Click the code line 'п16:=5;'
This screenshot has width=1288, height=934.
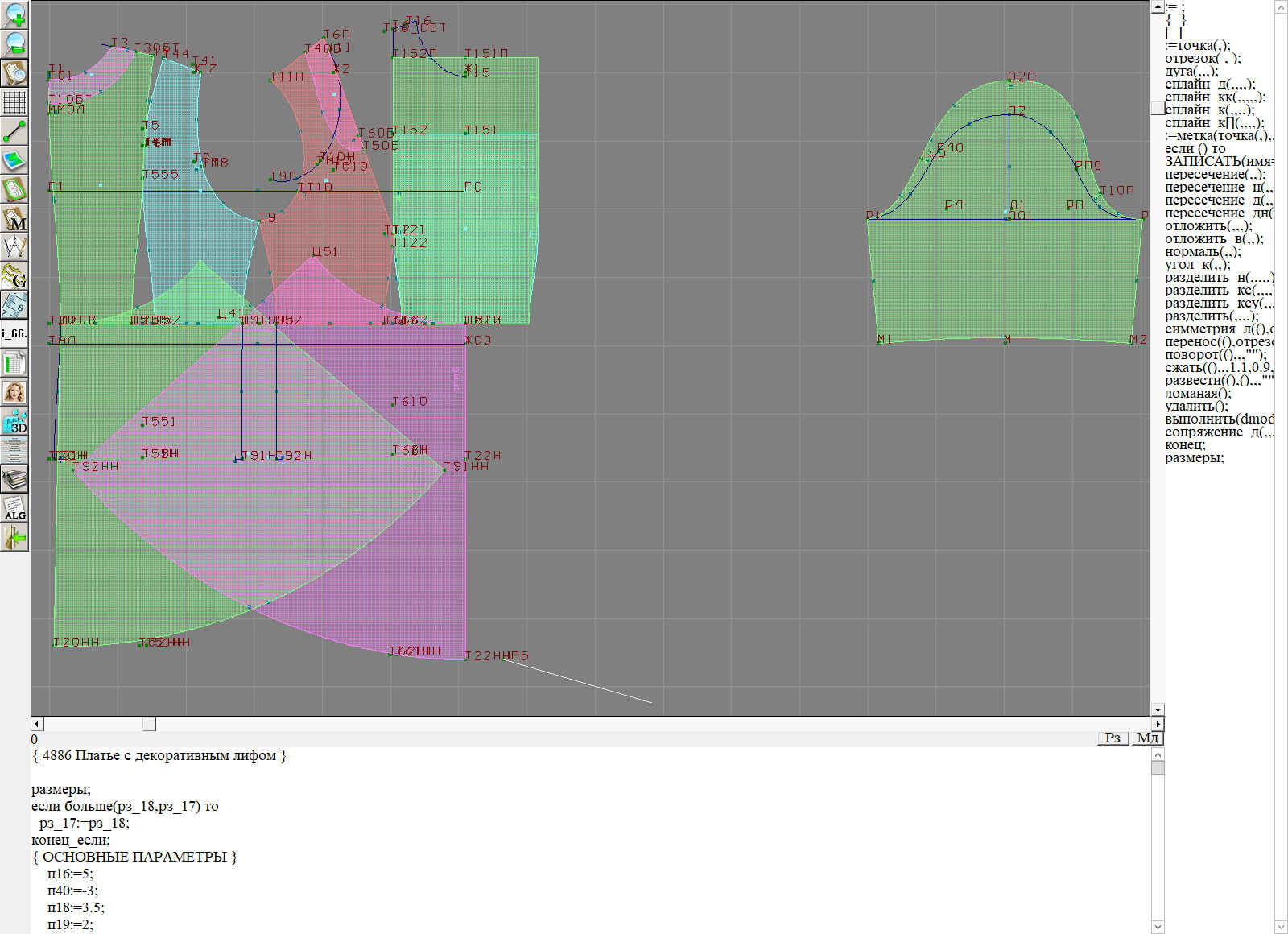tap(70, 874)
